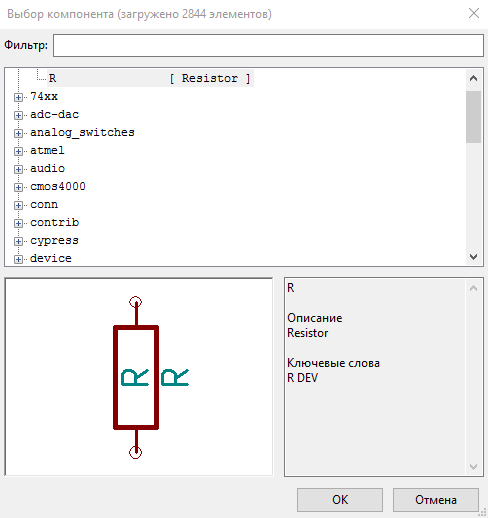Expand the conn library plus icon
488x518 pixels.
18,205
